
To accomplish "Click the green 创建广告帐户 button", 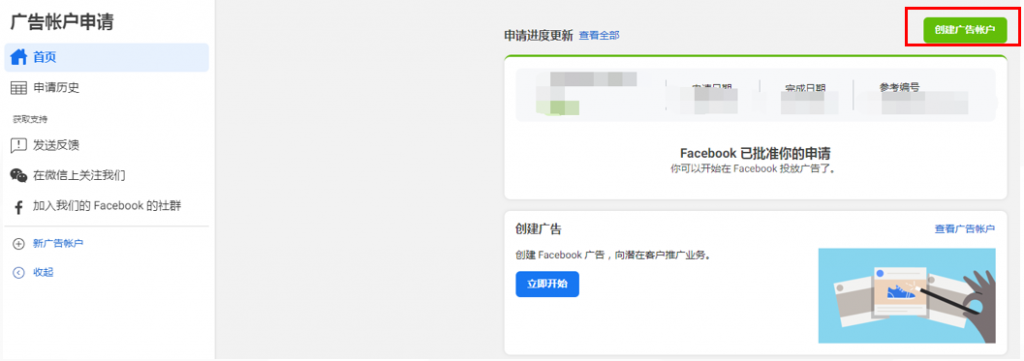I will coord(965,30).
